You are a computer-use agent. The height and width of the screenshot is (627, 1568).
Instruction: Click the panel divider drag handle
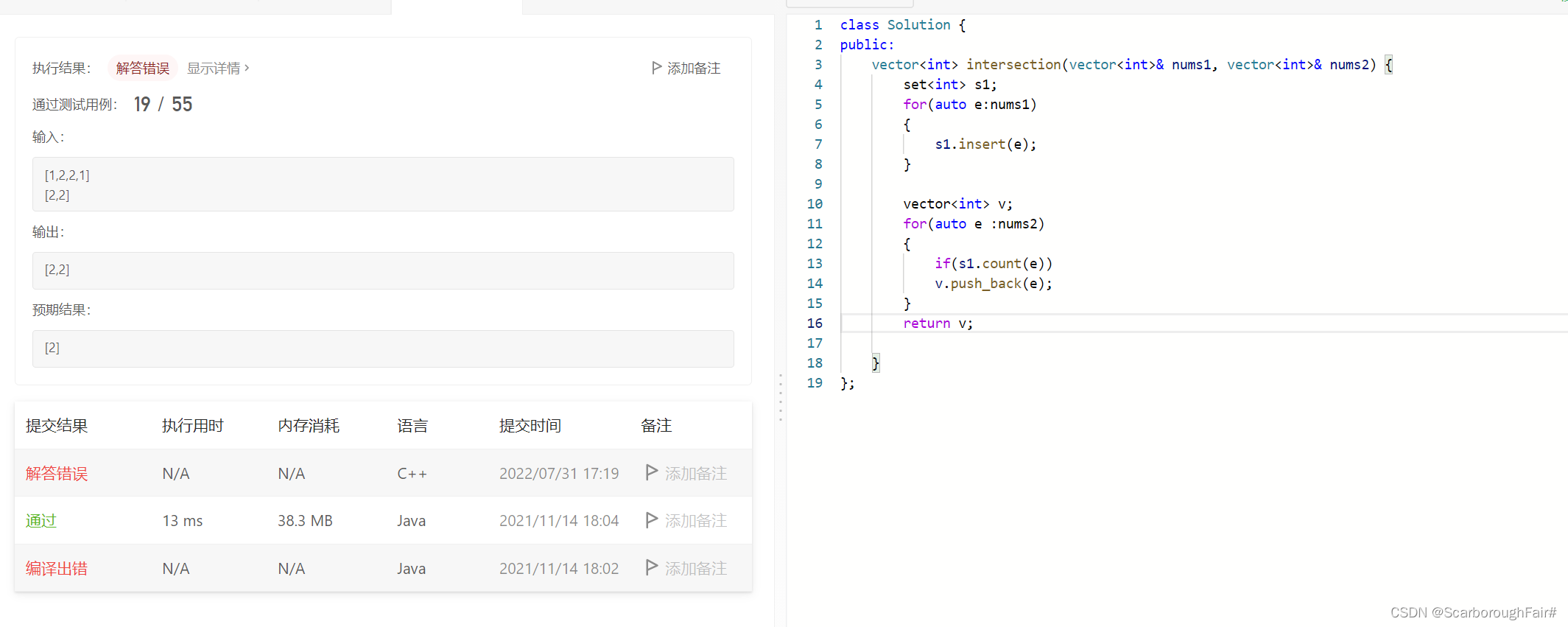[x=781, y=398]
